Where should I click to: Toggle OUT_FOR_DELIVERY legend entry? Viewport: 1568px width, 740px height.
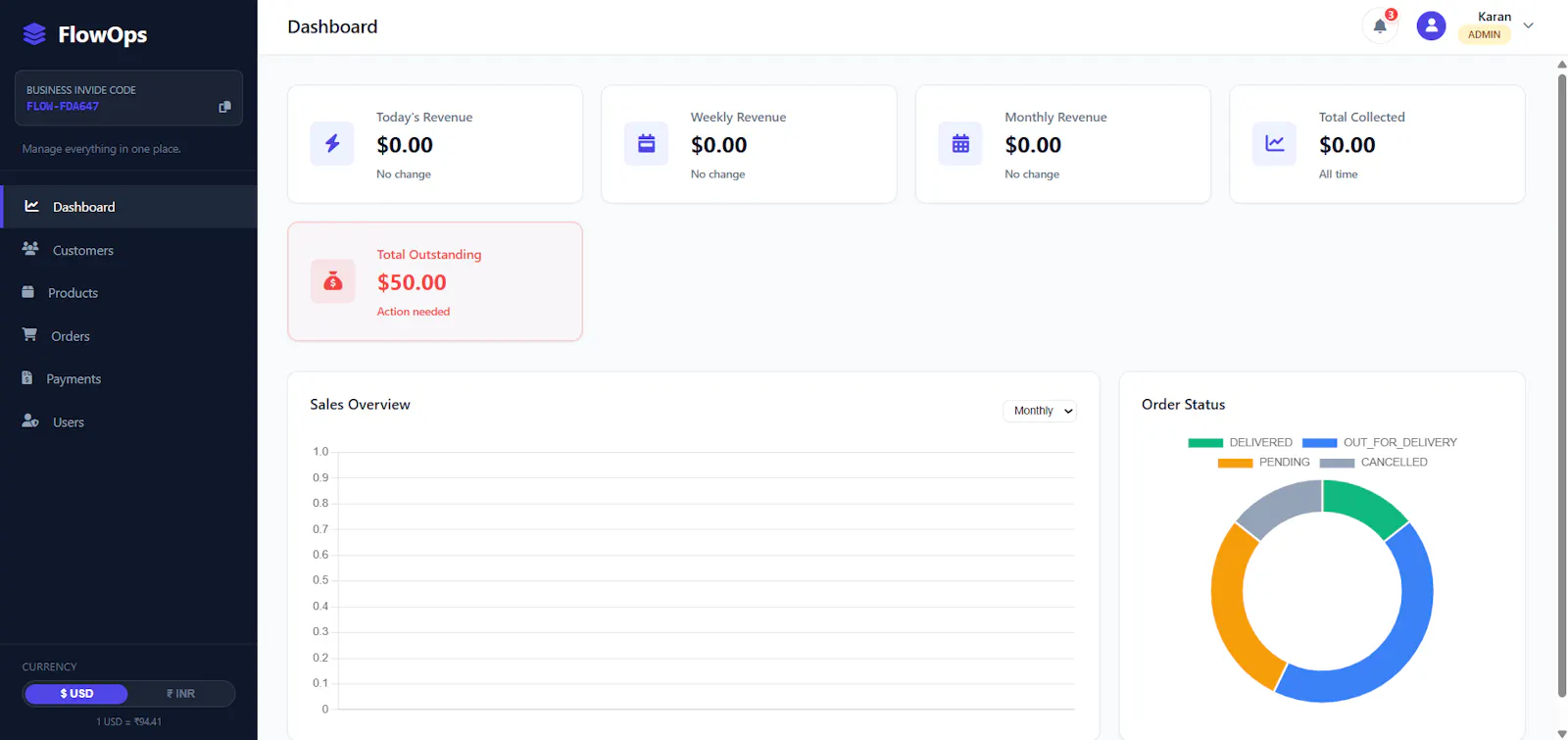click(1379, 442)
